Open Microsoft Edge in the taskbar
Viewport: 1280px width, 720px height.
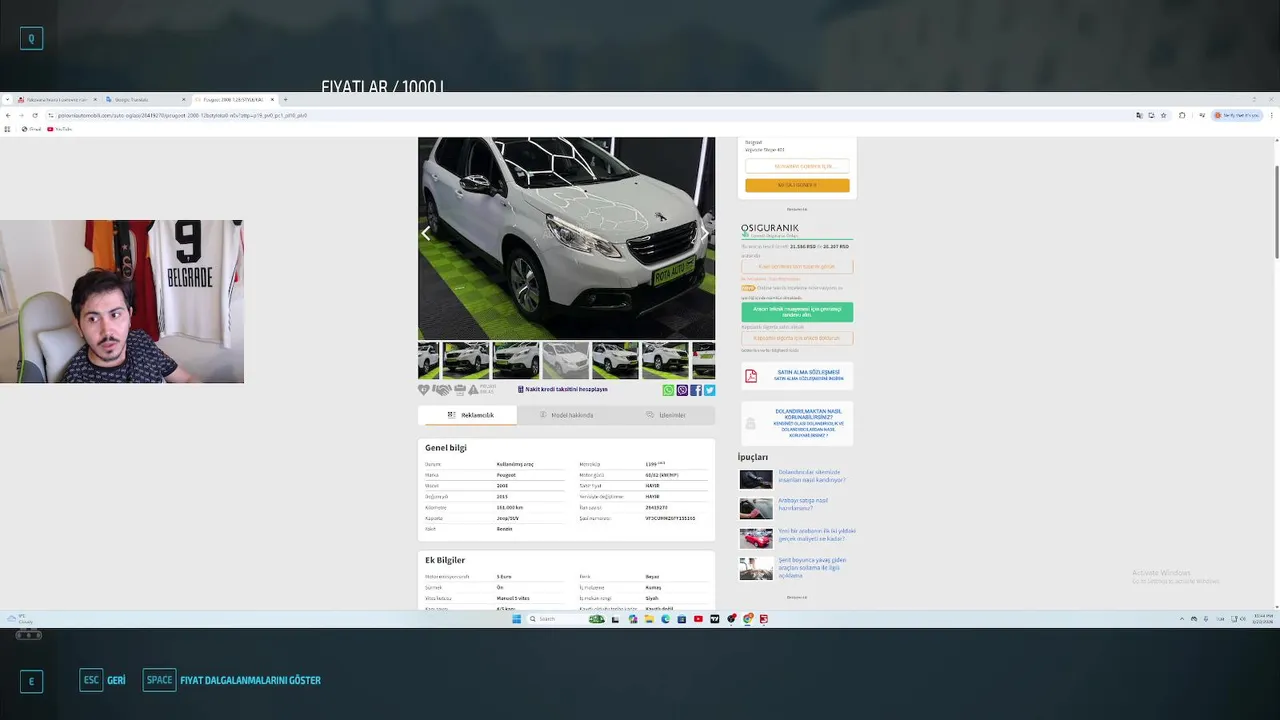(x=665, y=619)
